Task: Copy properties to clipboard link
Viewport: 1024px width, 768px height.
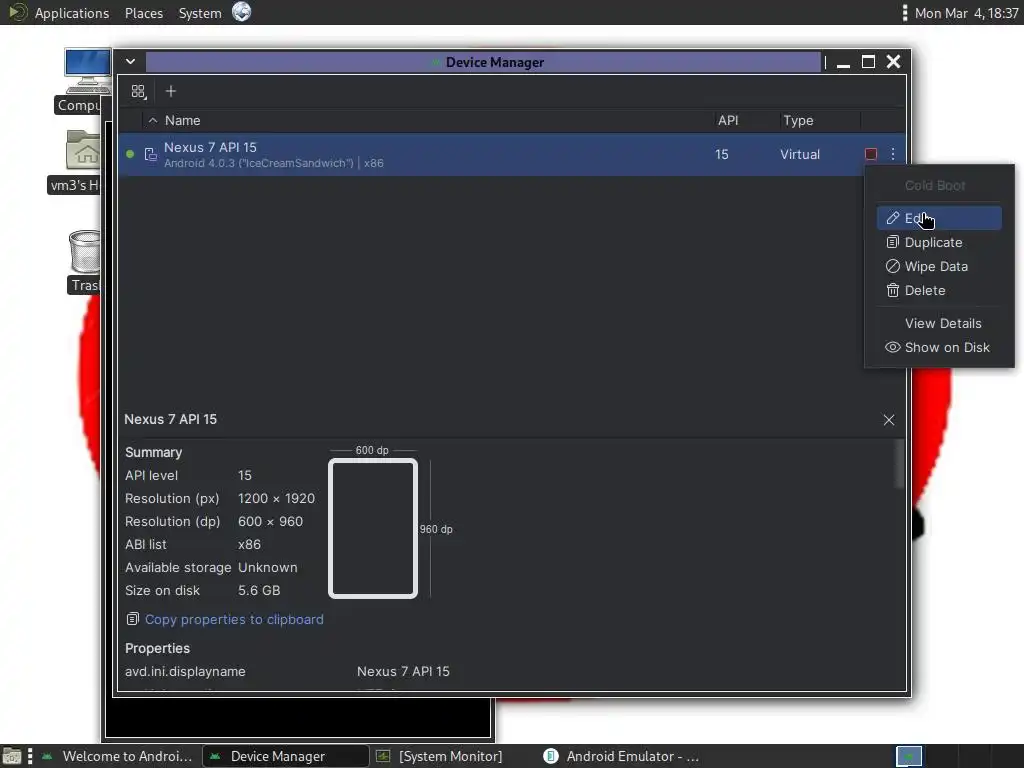Action: (234, 619)
